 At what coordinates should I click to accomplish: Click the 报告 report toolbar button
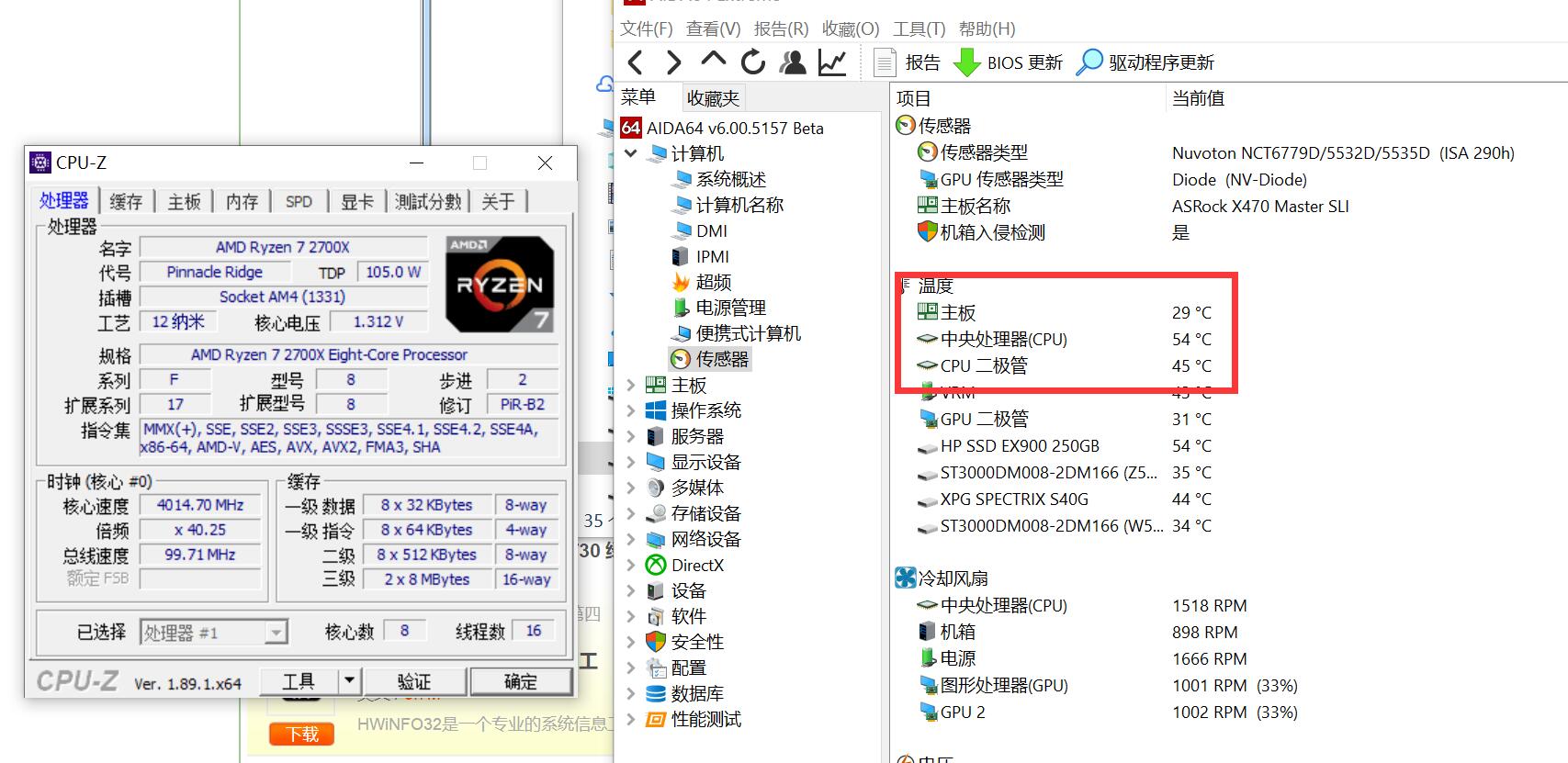coord(907,62)
